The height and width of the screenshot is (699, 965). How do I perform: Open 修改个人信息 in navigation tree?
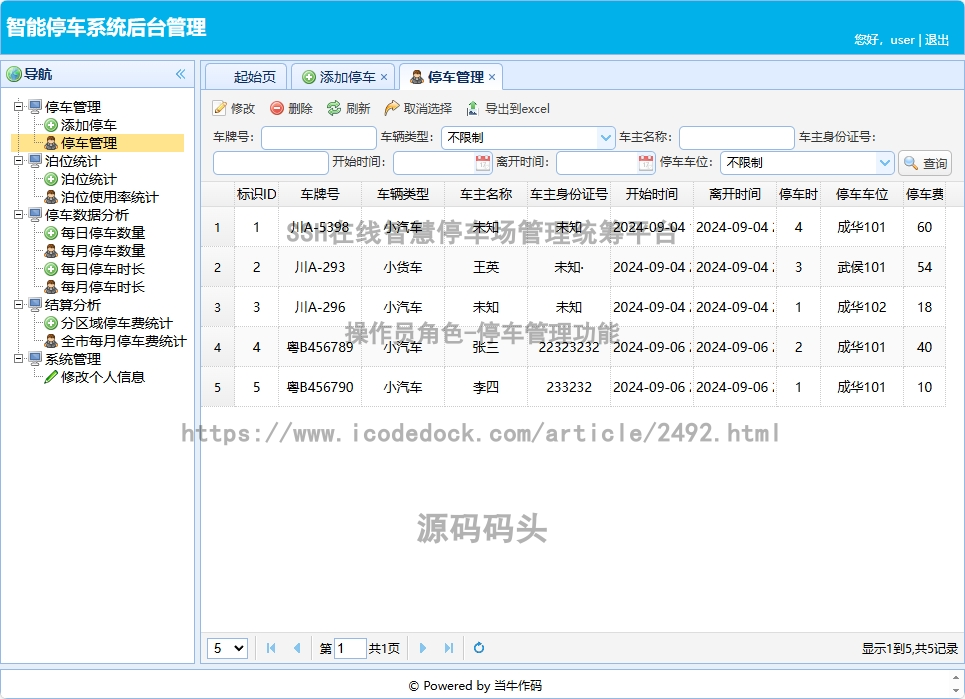click(x=103, y=377)
